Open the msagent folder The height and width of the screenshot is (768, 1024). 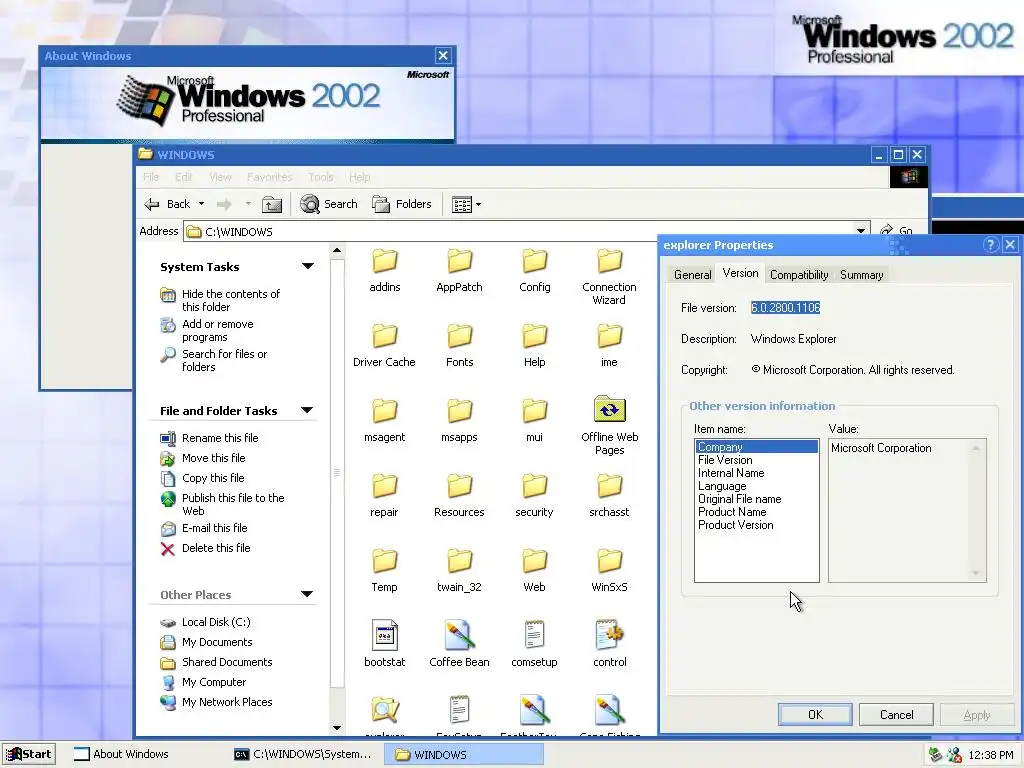click(x=385, y=421)
